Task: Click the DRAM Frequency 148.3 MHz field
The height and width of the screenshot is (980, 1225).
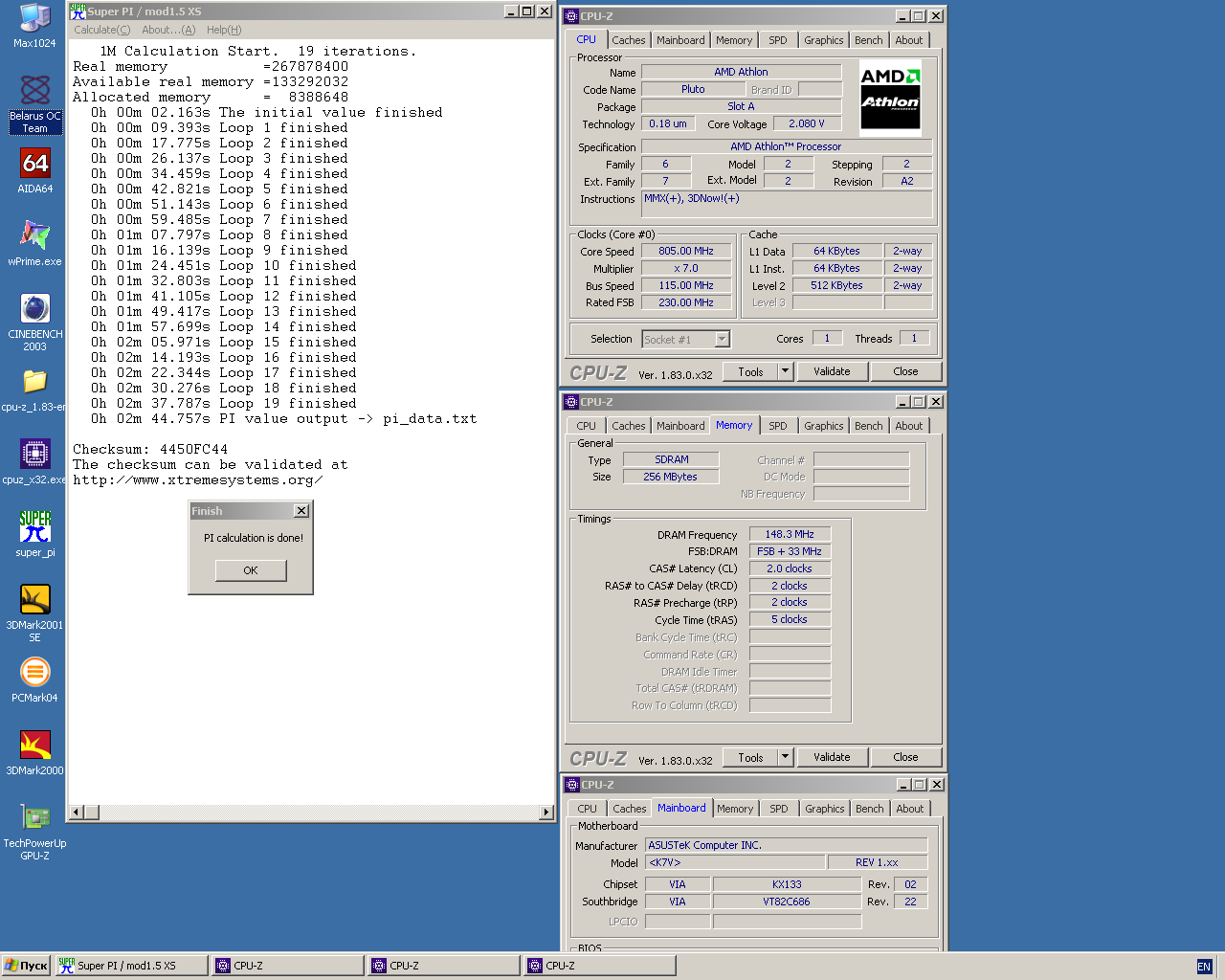Action: pyautogui.click(x=790, y=534)
